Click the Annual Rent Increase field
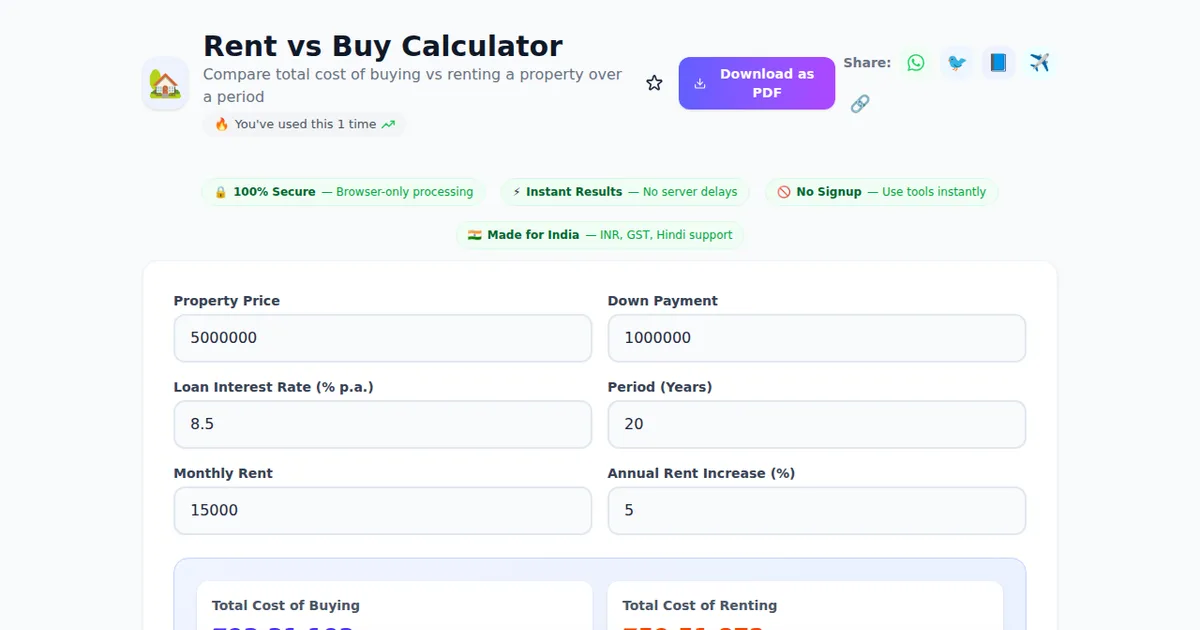Image resolution: width=1200 pixels, height=630 pixels. click(816, 510)
